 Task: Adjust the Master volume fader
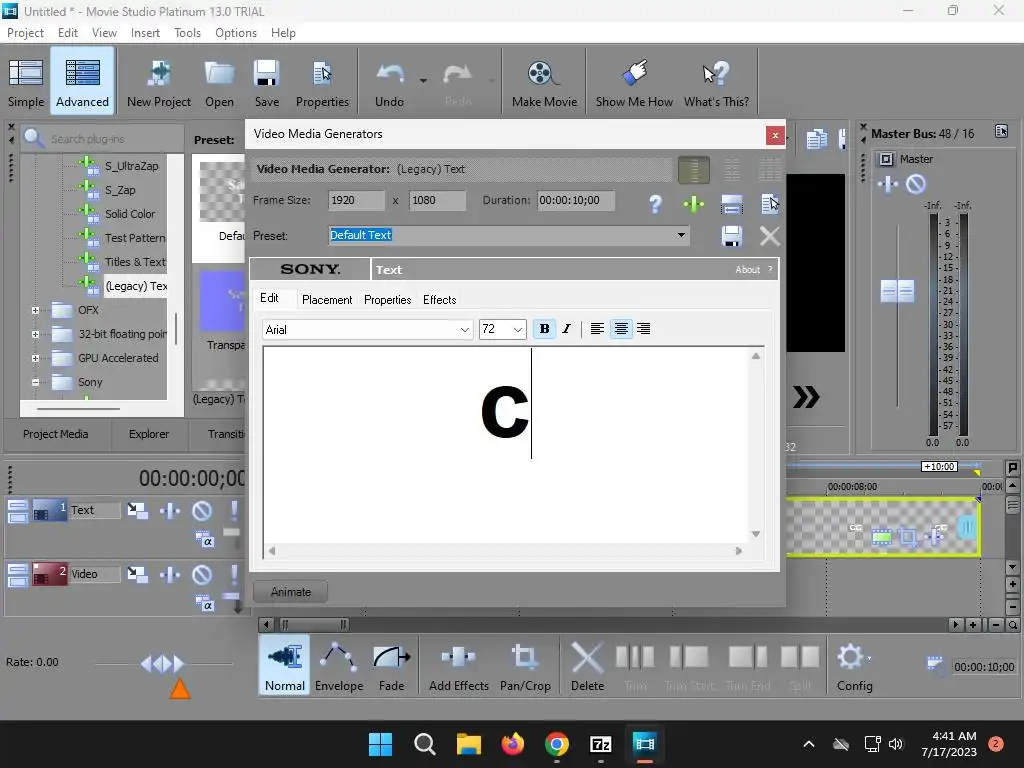point(897,291)
